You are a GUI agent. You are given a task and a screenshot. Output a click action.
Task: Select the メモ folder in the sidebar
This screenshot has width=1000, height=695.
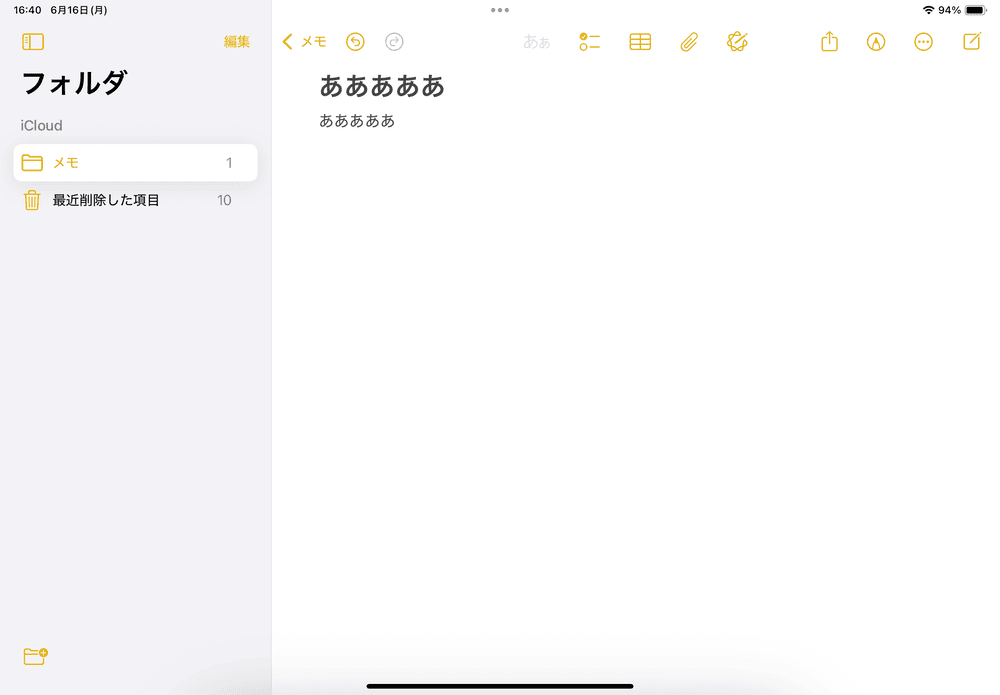pos(135,163)
